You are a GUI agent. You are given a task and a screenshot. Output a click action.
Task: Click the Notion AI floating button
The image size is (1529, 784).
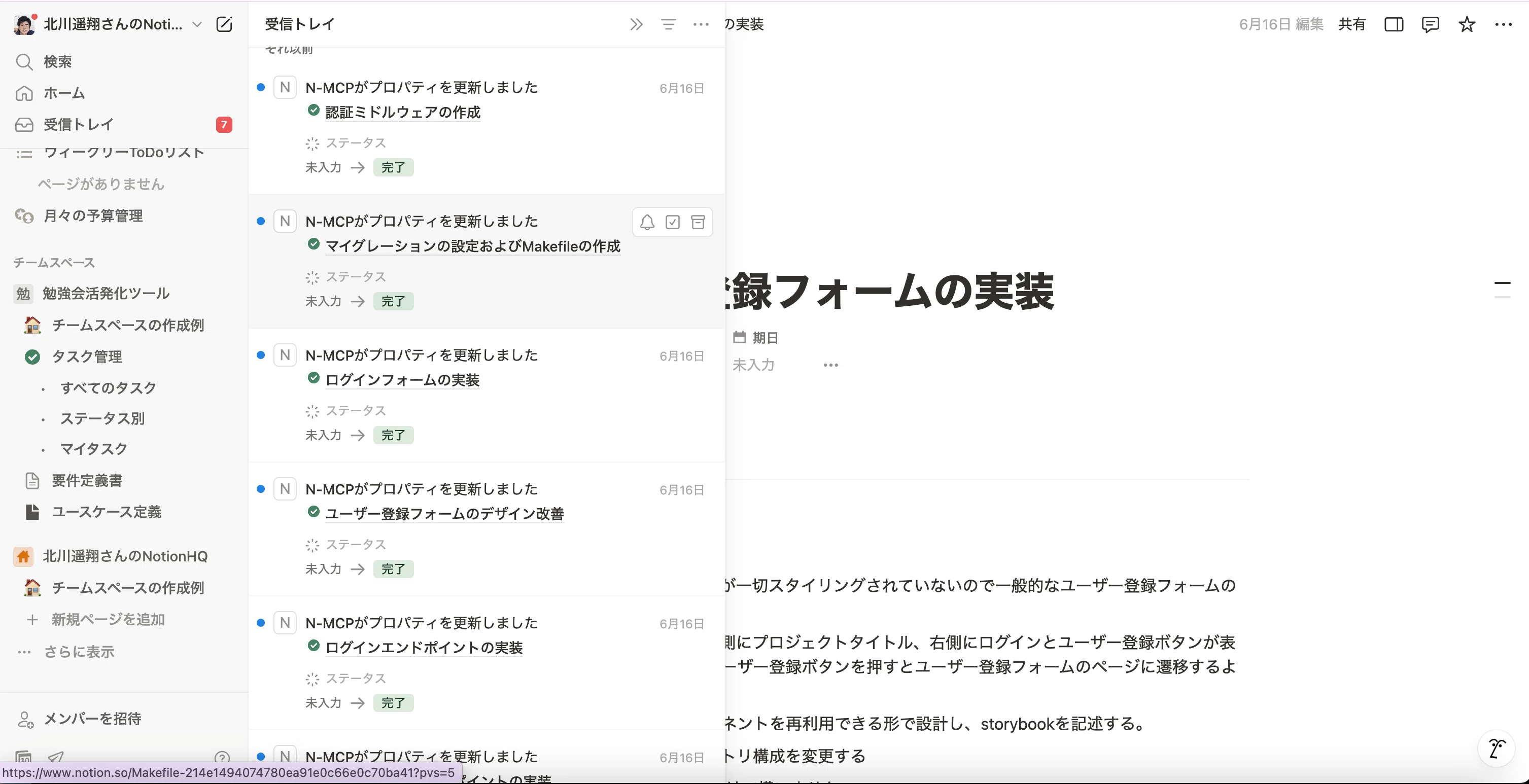(1497, 749)
